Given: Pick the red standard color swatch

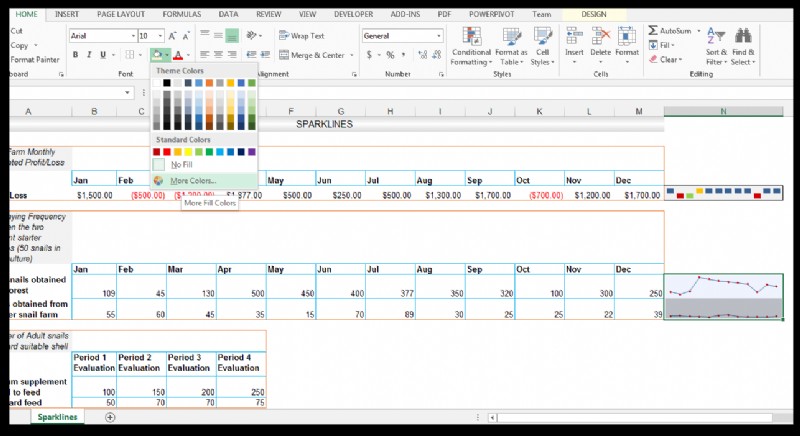Looking at the screenshot, I should [169, 152].
